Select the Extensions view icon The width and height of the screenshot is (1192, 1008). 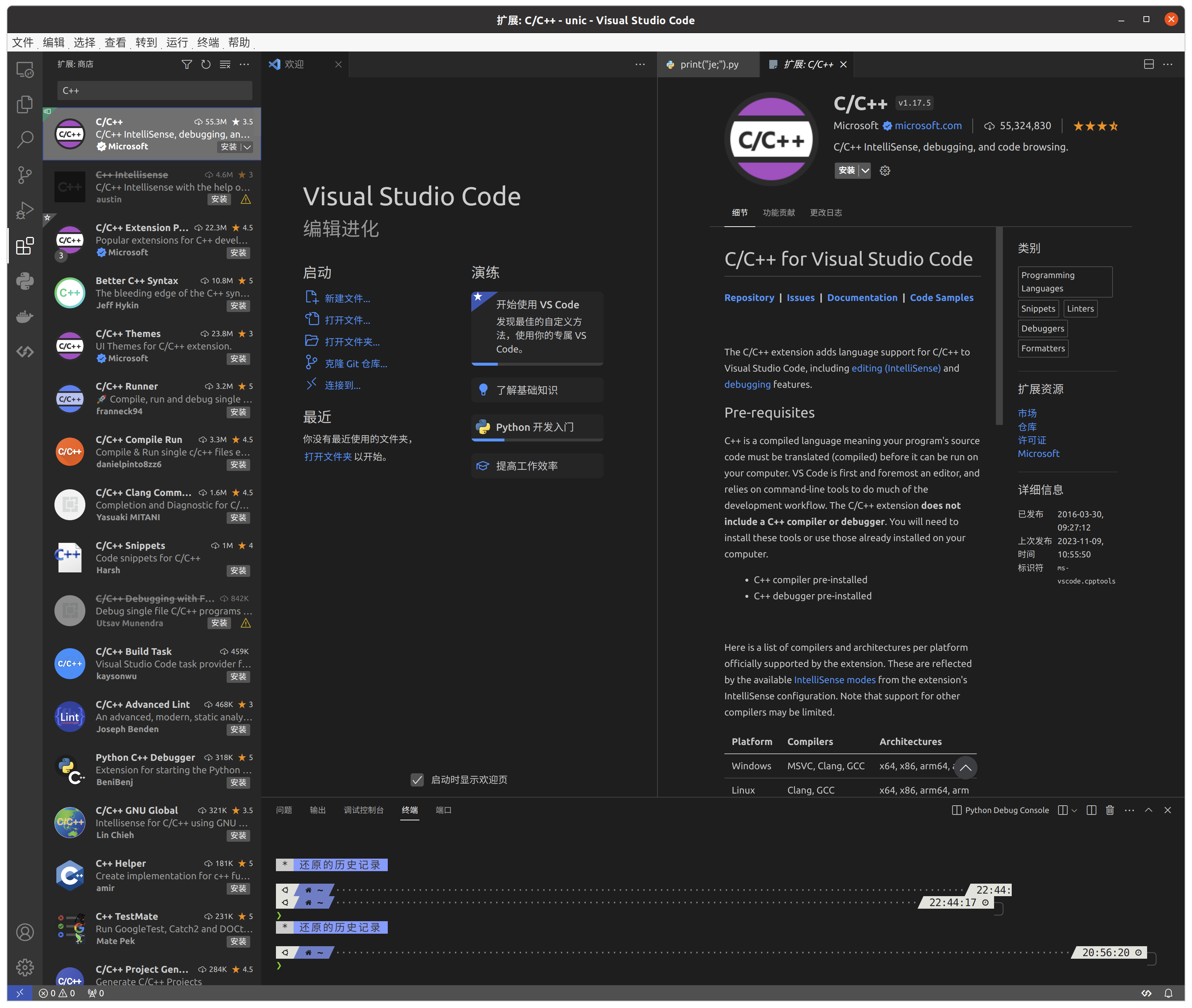25,246
